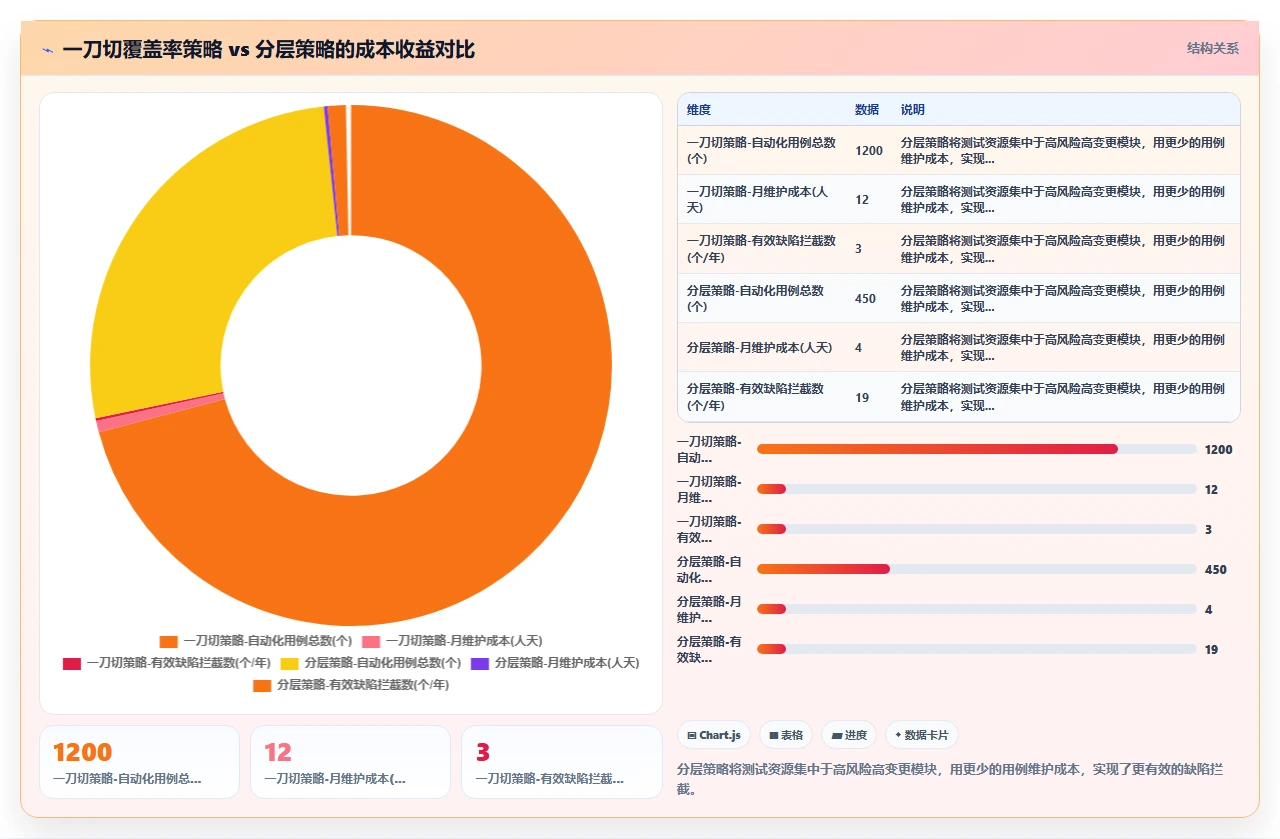Open the stat card showing 3
Viewport: 1280px width, 839px height.
coord(562,762)
